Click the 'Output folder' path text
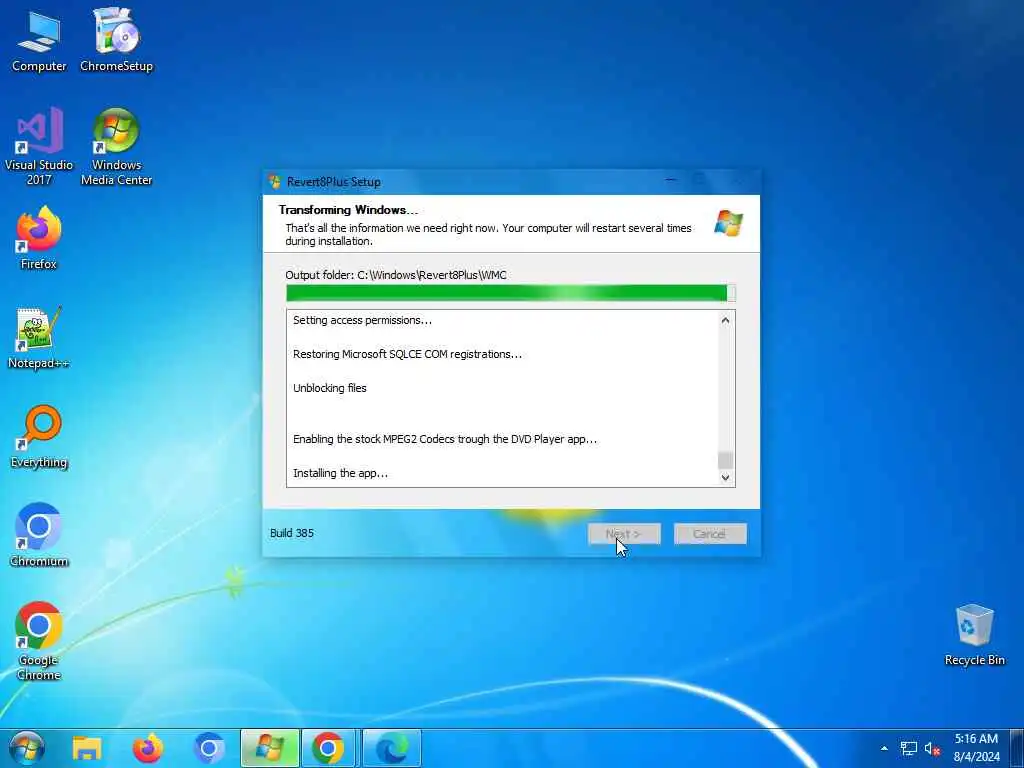This screenshot has height=768, width=1024. pos(396,275)
